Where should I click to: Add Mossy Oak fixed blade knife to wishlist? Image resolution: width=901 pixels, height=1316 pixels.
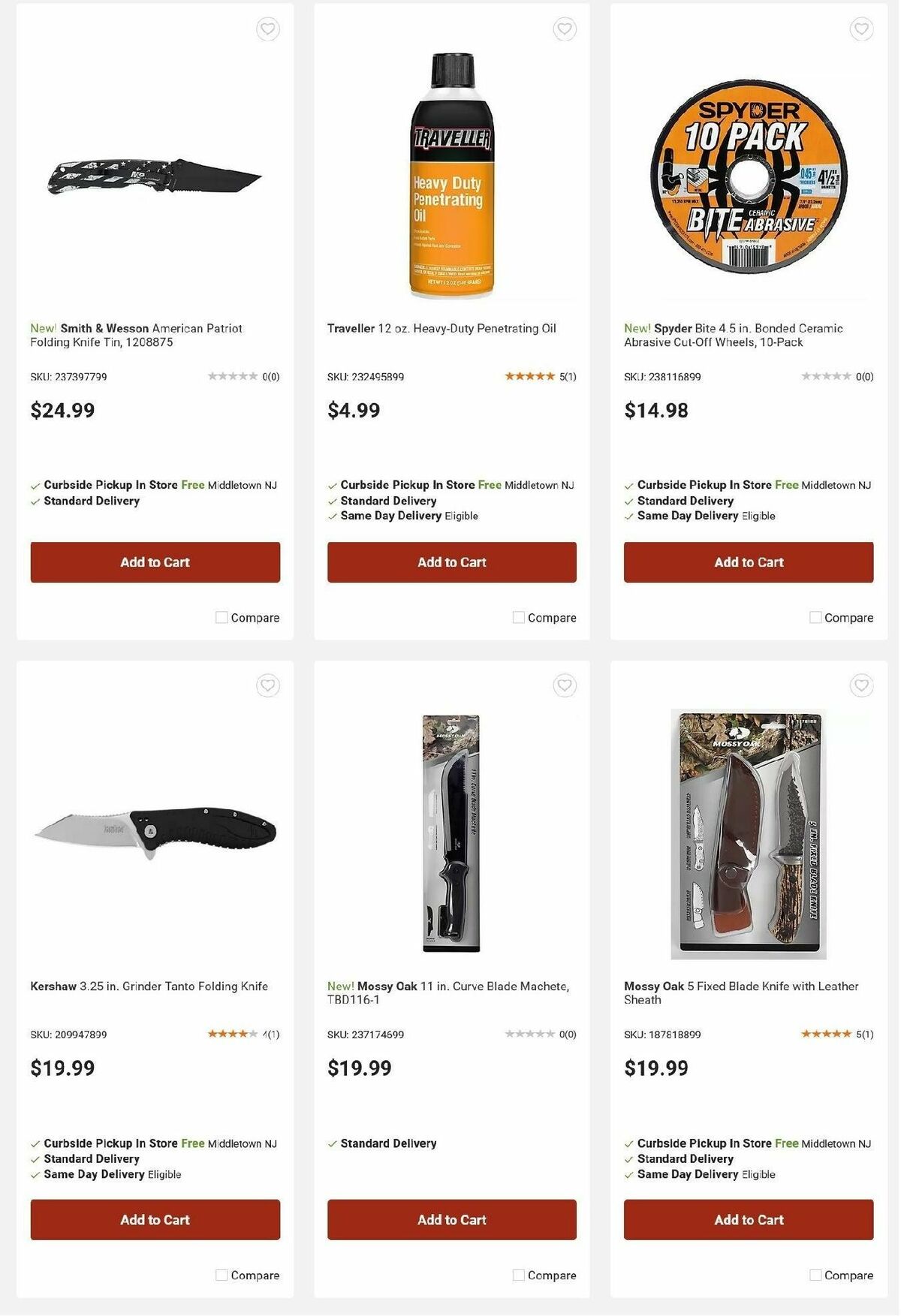860,685
